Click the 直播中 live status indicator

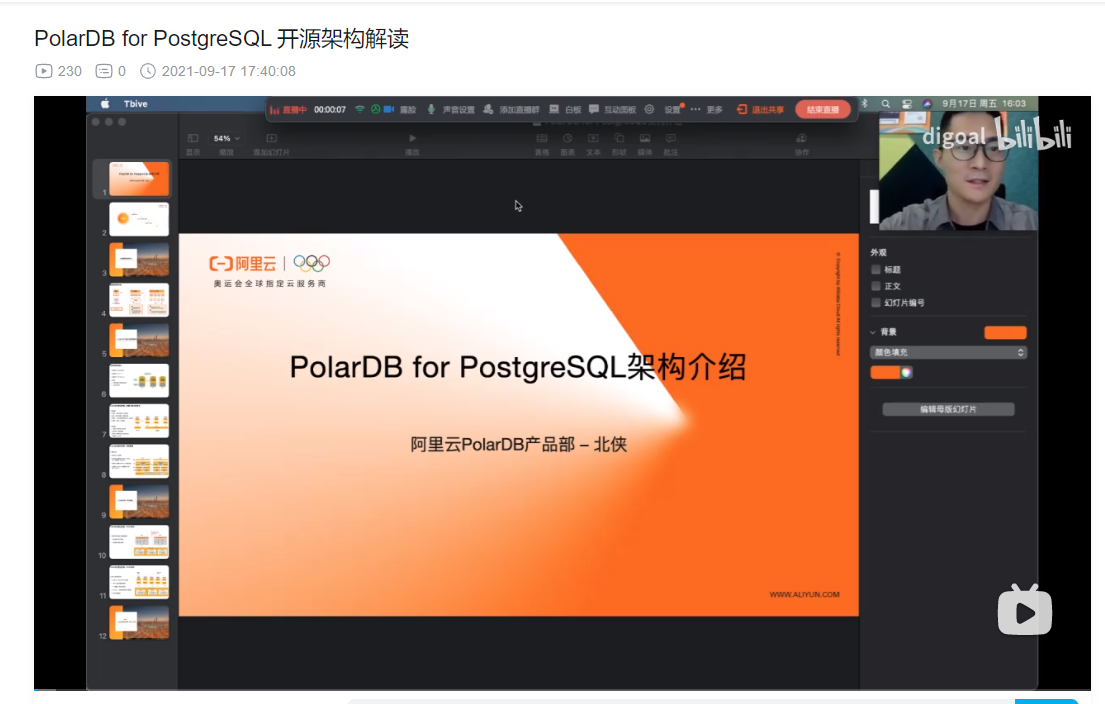coord(288,110)
